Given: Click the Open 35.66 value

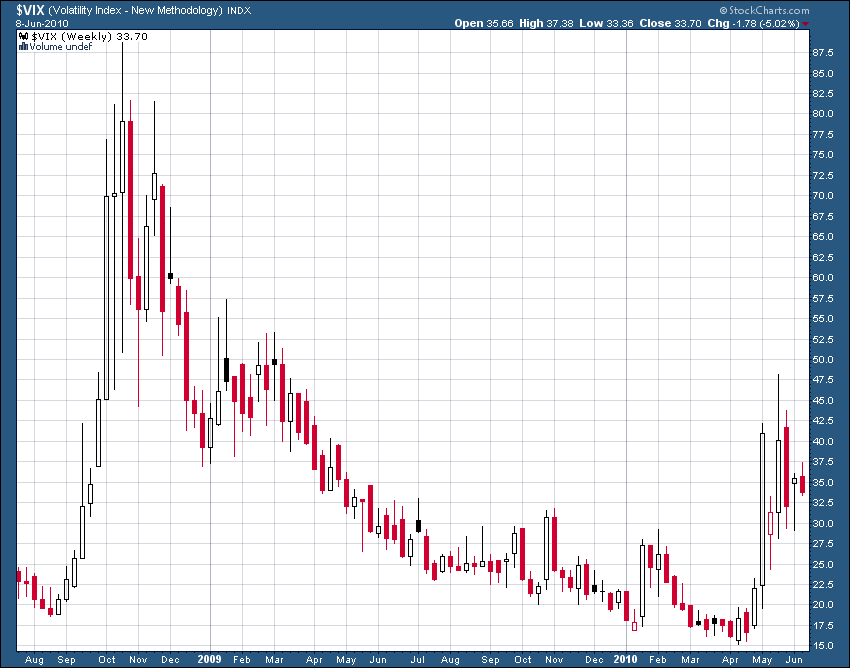Looking at the screenshot, I should (x=484, y=24).
